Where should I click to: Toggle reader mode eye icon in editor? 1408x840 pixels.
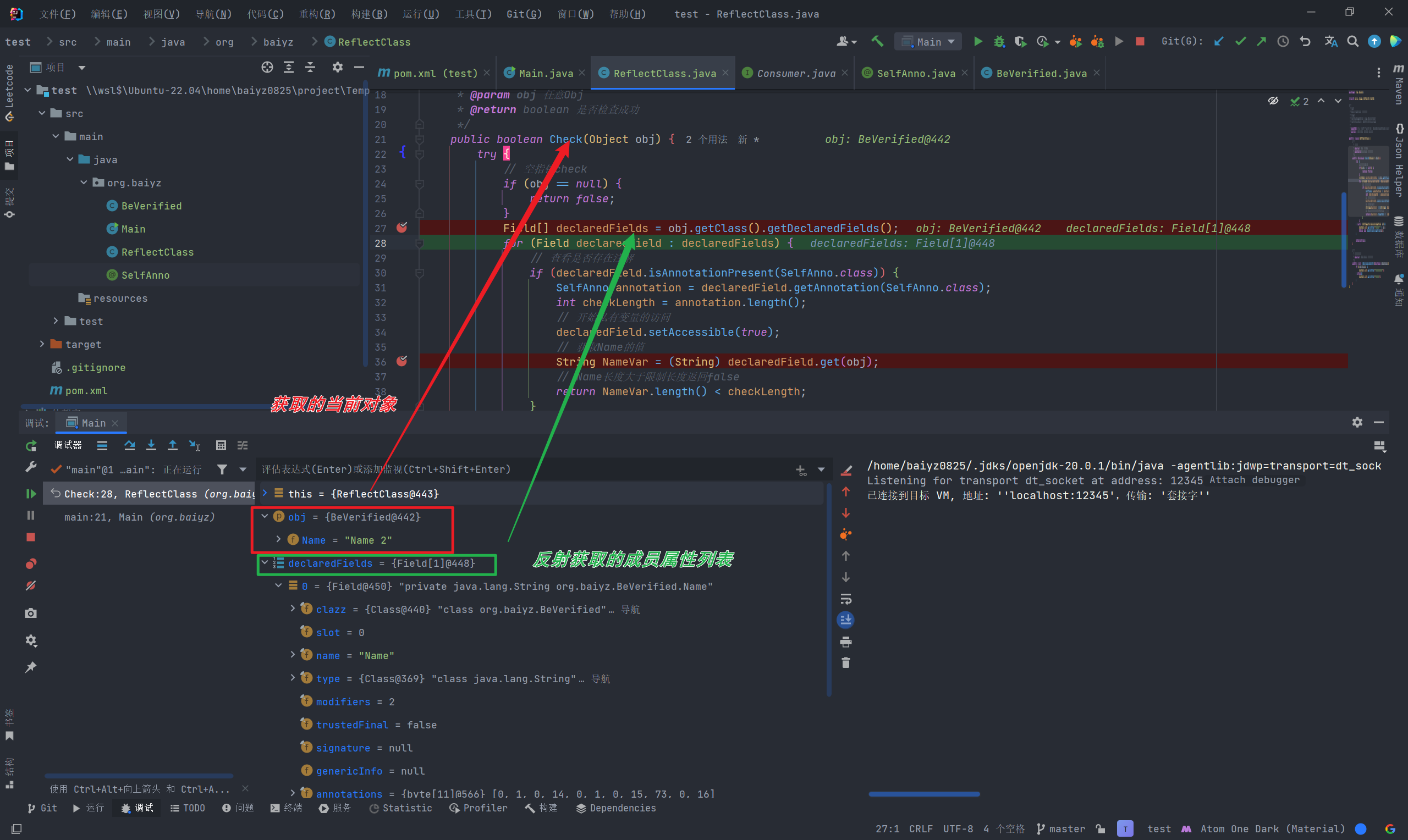coord(1273,101)
